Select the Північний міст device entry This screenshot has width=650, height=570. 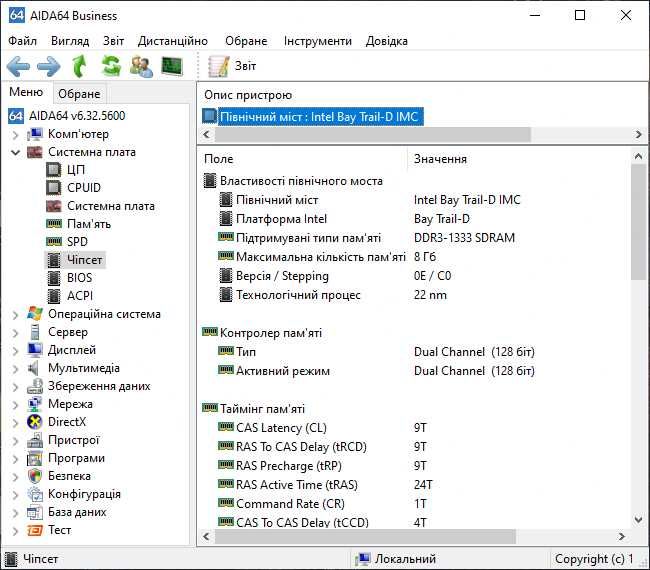tap(313, 116)
